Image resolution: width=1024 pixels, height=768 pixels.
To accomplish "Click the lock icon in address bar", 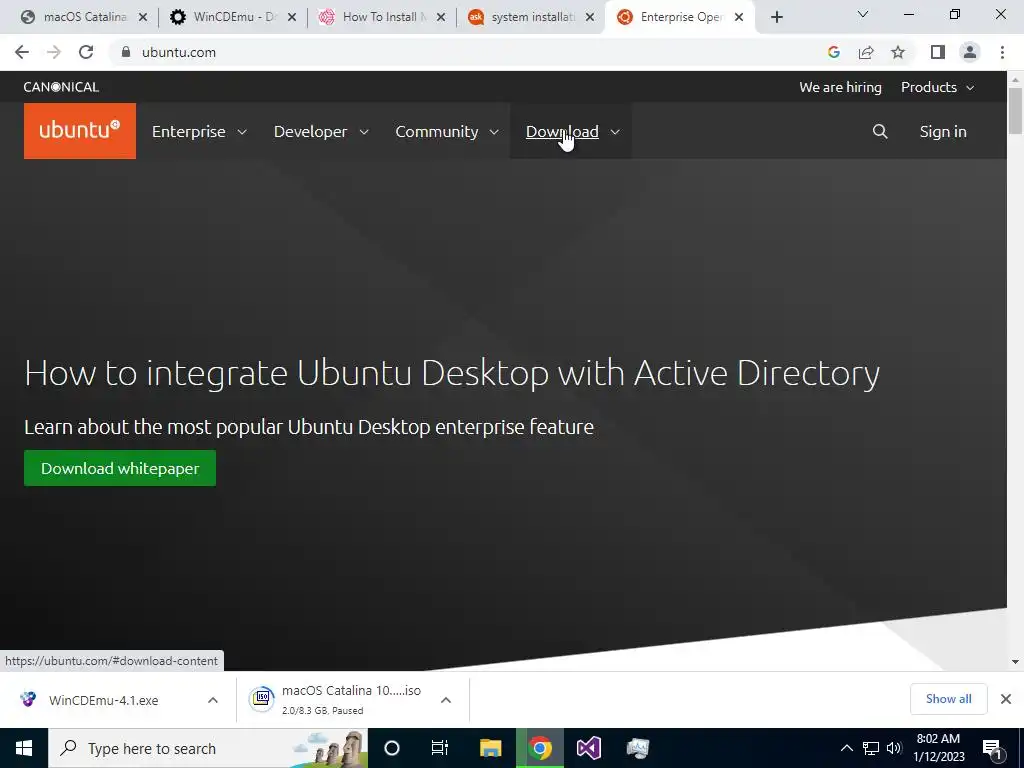I will 126,52.
